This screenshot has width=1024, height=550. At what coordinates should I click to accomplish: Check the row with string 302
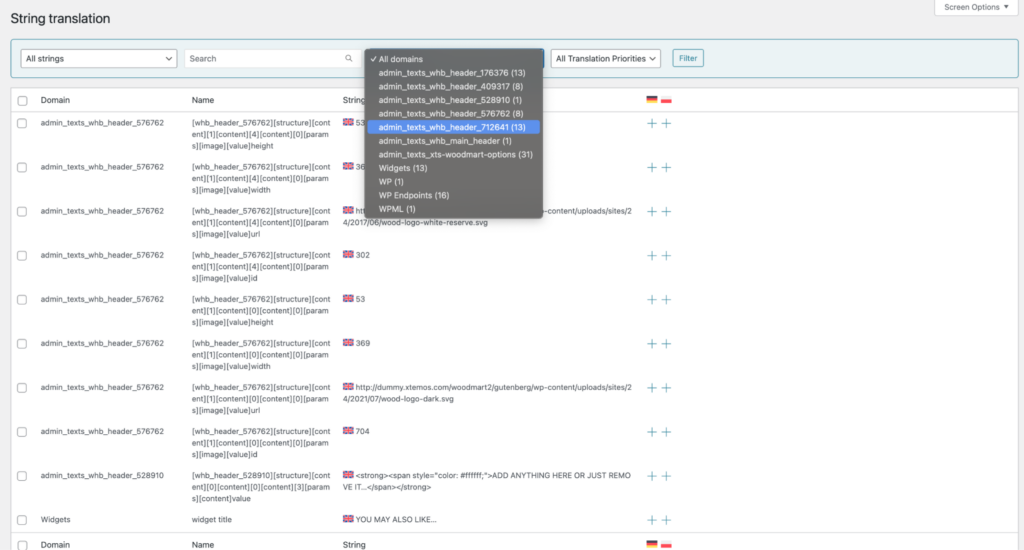pos(22,255)
